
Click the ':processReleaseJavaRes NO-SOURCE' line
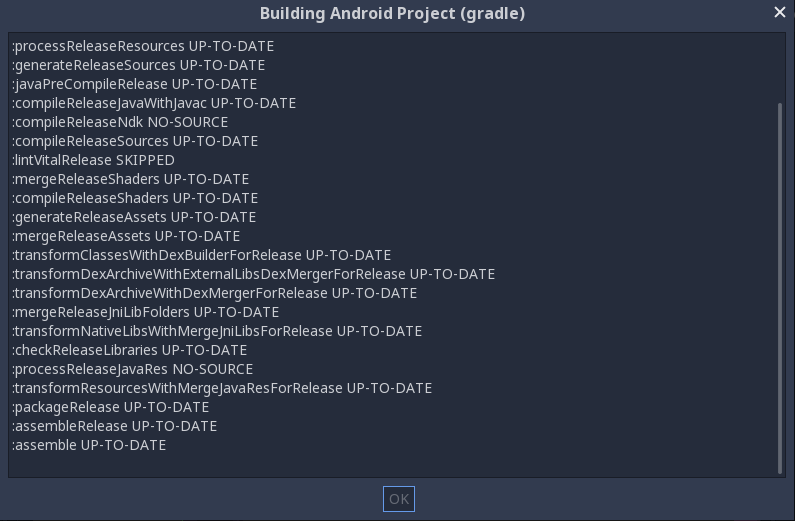pyautogui.click(x=133, y=369)
